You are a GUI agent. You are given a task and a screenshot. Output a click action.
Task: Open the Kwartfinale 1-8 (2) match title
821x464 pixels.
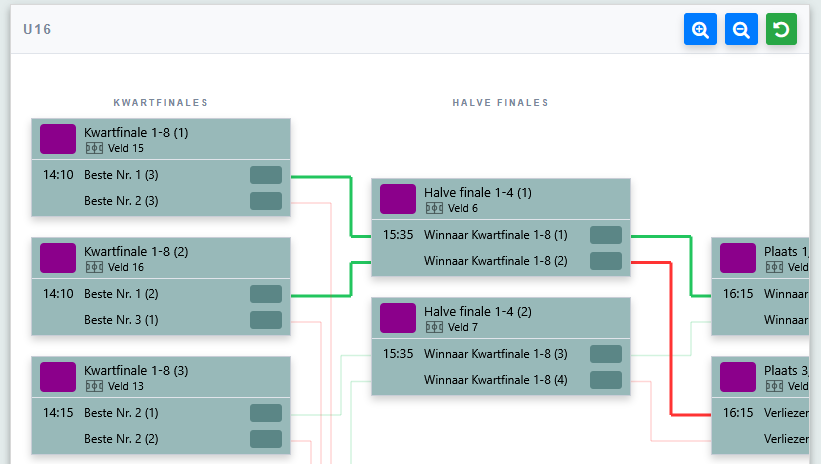[x=136, y=251]
